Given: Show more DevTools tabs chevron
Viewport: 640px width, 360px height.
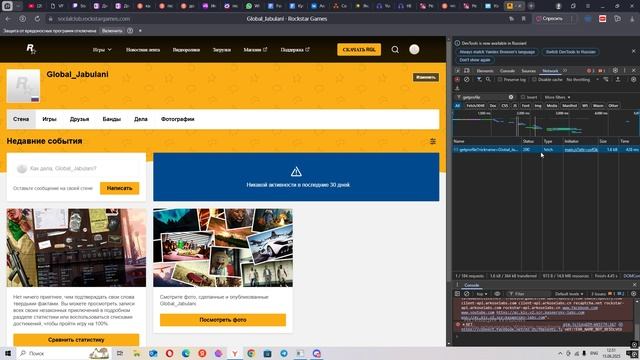Looking at the screenshot, I should pos(565,71).
